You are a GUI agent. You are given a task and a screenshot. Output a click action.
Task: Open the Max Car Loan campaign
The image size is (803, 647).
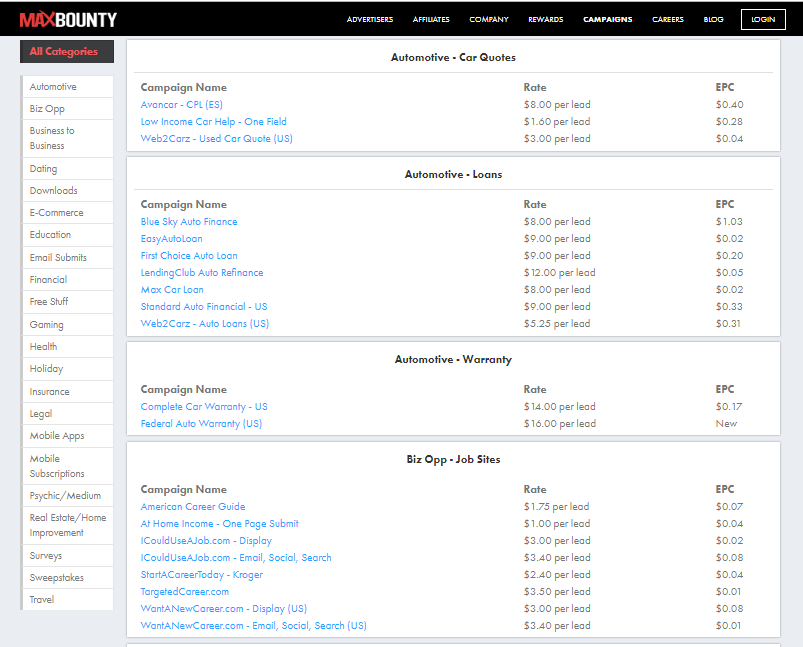(x=172, y=289)
